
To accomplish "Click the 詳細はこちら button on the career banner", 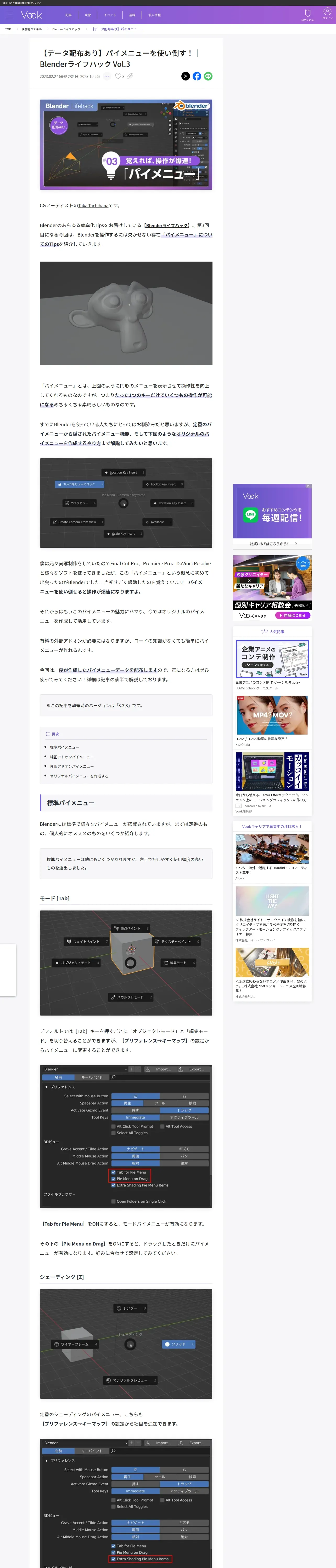I will point(293,615).
